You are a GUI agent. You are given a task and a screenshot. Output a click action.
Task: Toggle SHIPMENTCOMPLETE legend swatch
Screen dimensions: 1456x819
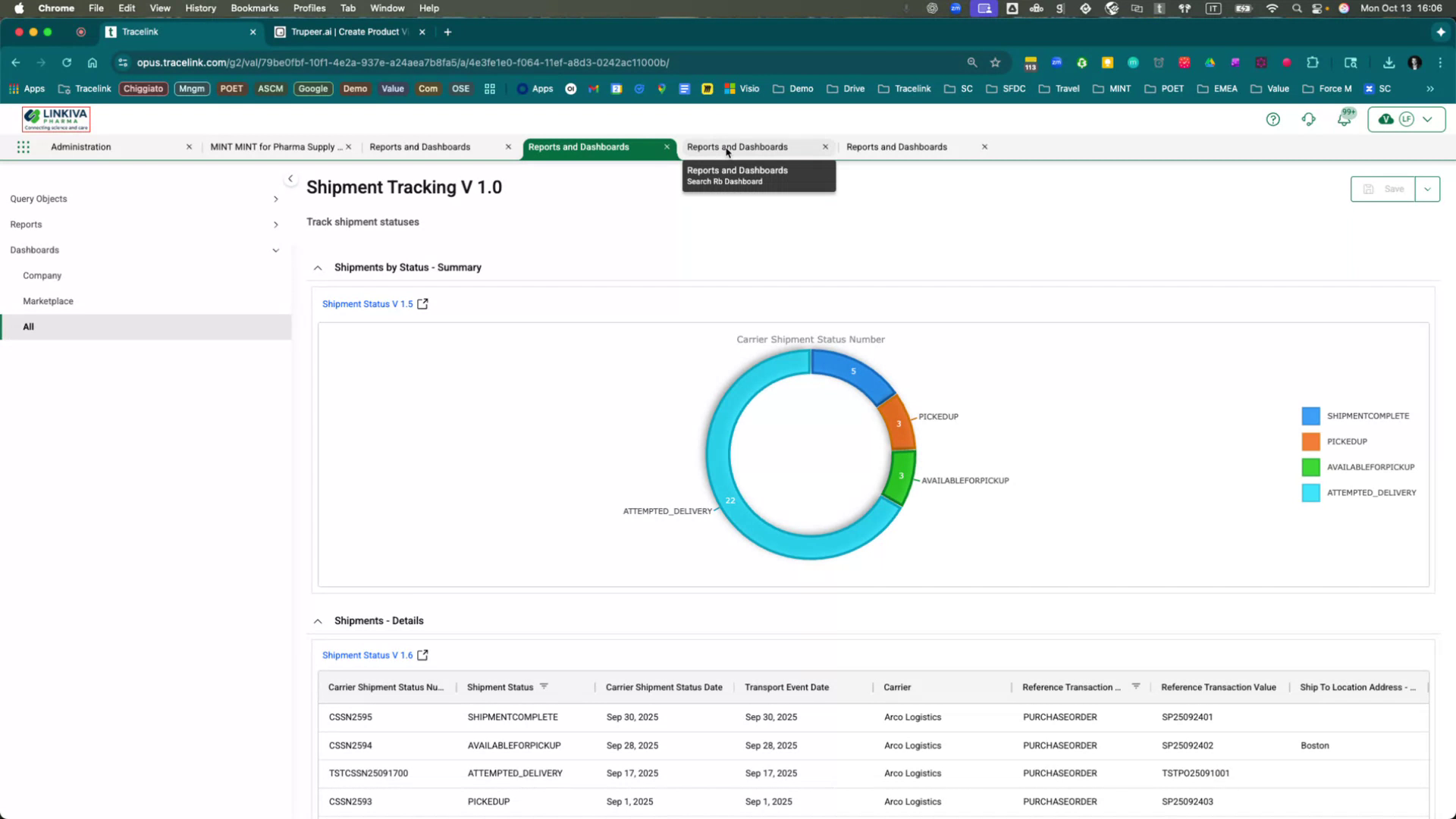[1310, 416]
